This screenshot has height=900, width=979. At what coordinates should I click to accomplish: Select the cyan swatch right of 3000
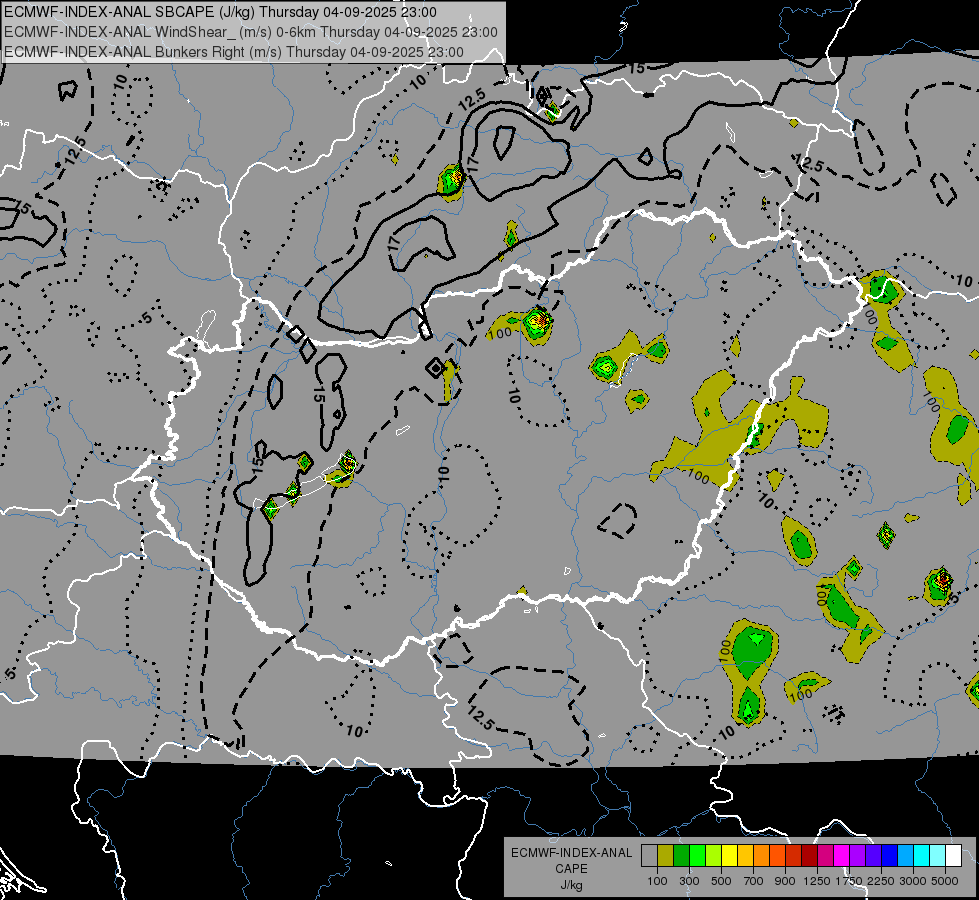tap(922, 856)
